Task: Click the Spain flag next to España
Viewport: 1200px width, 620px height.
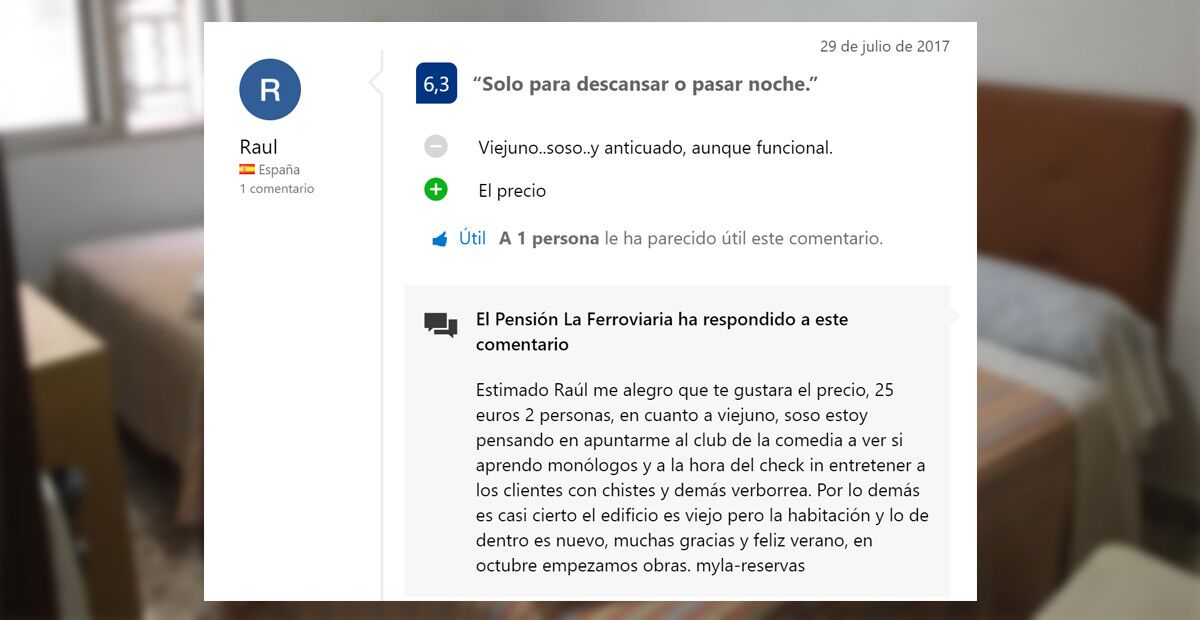Action: click(247, 169)
